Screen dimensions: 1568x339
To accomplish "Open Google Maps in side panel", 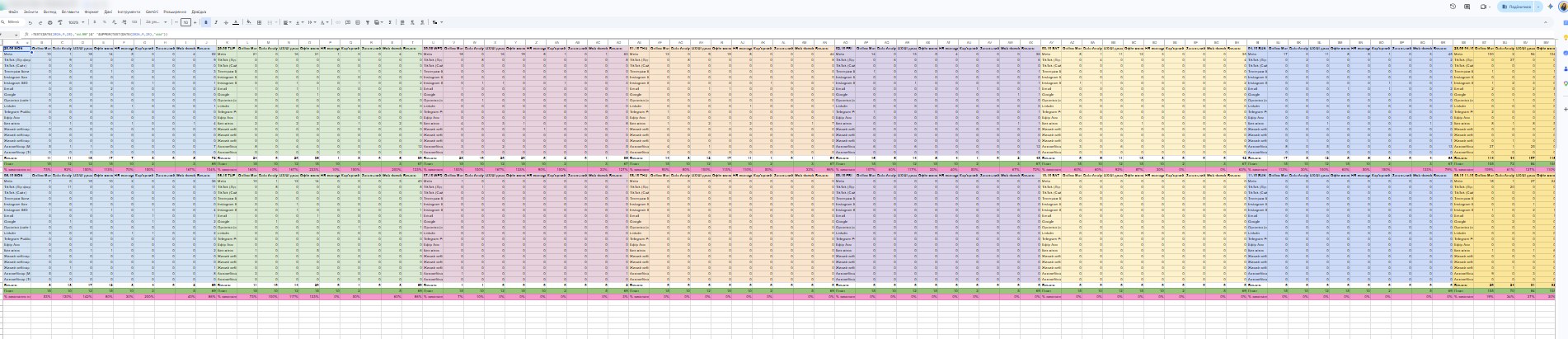I will point(1566,83).
